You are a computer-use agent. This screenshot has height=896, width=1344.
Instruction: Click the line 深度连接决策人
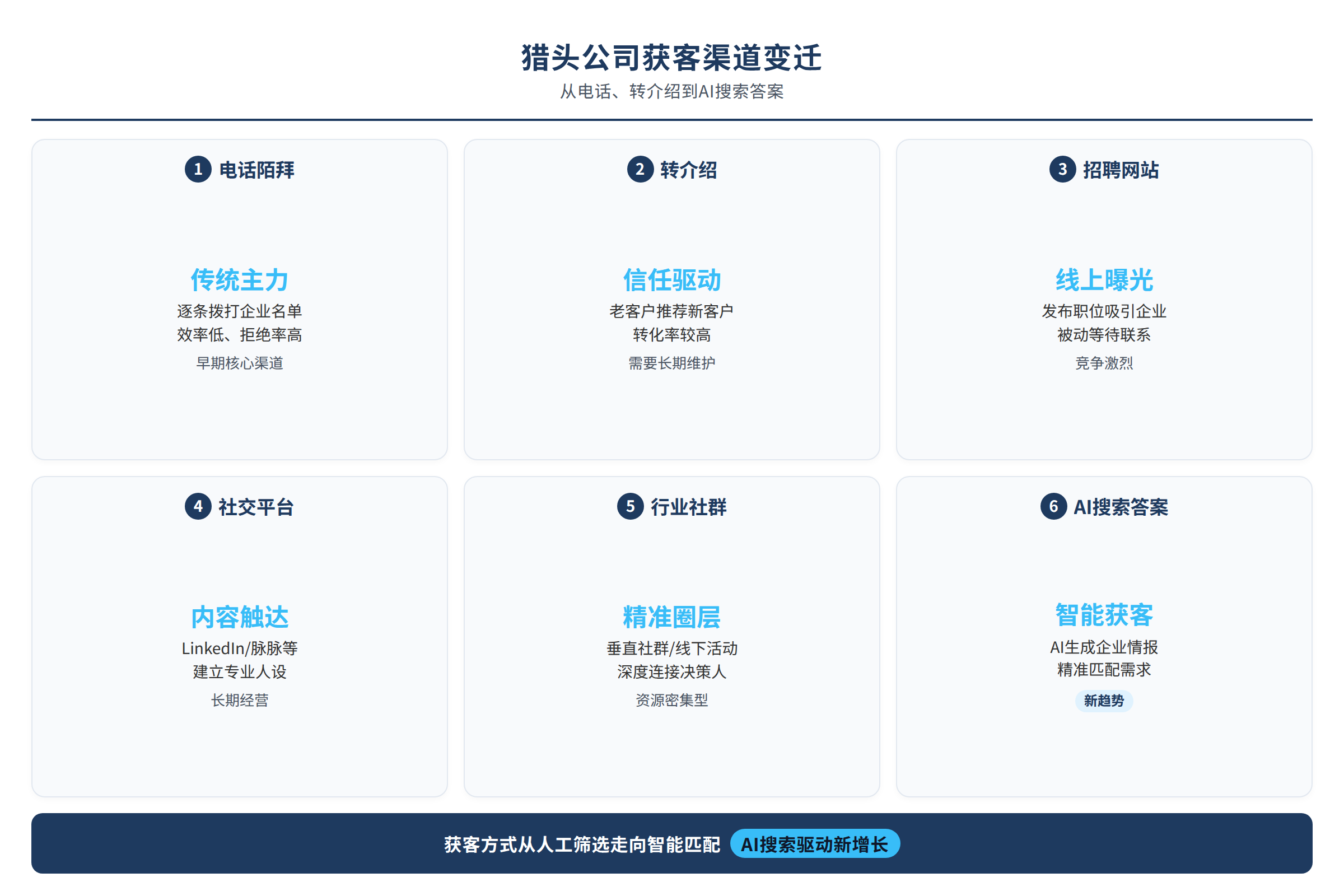point(672,672)
